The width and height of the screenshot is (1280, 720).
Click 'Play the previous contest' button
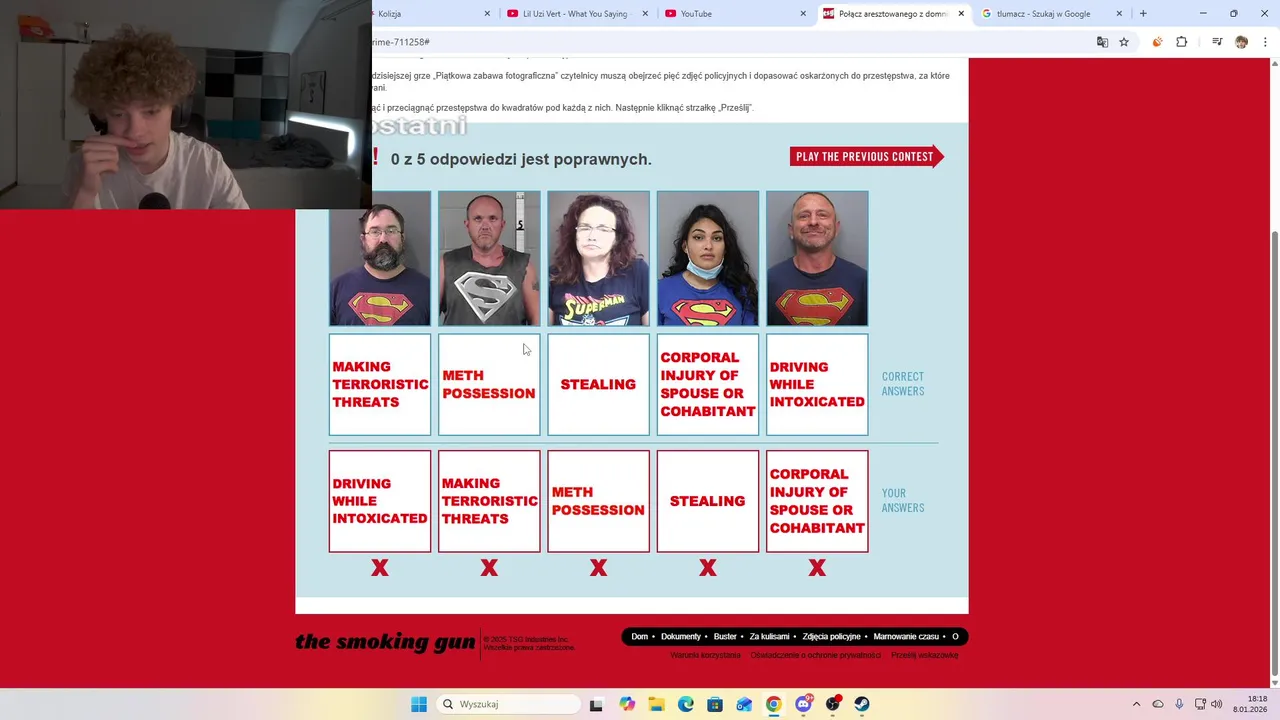pos(866,157)
